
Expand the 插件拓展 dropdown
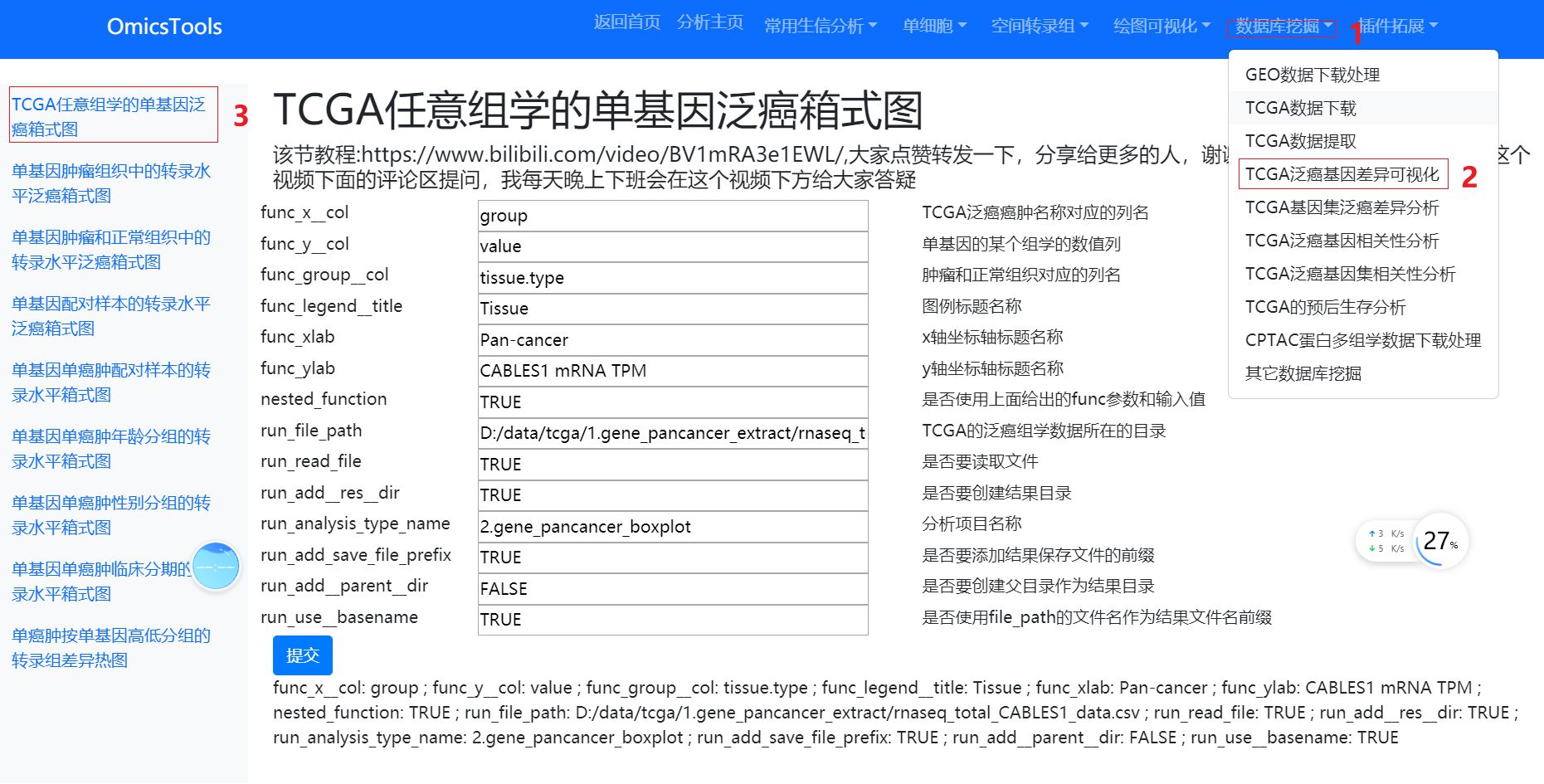pyautogui.click(x=1397, y=25)
